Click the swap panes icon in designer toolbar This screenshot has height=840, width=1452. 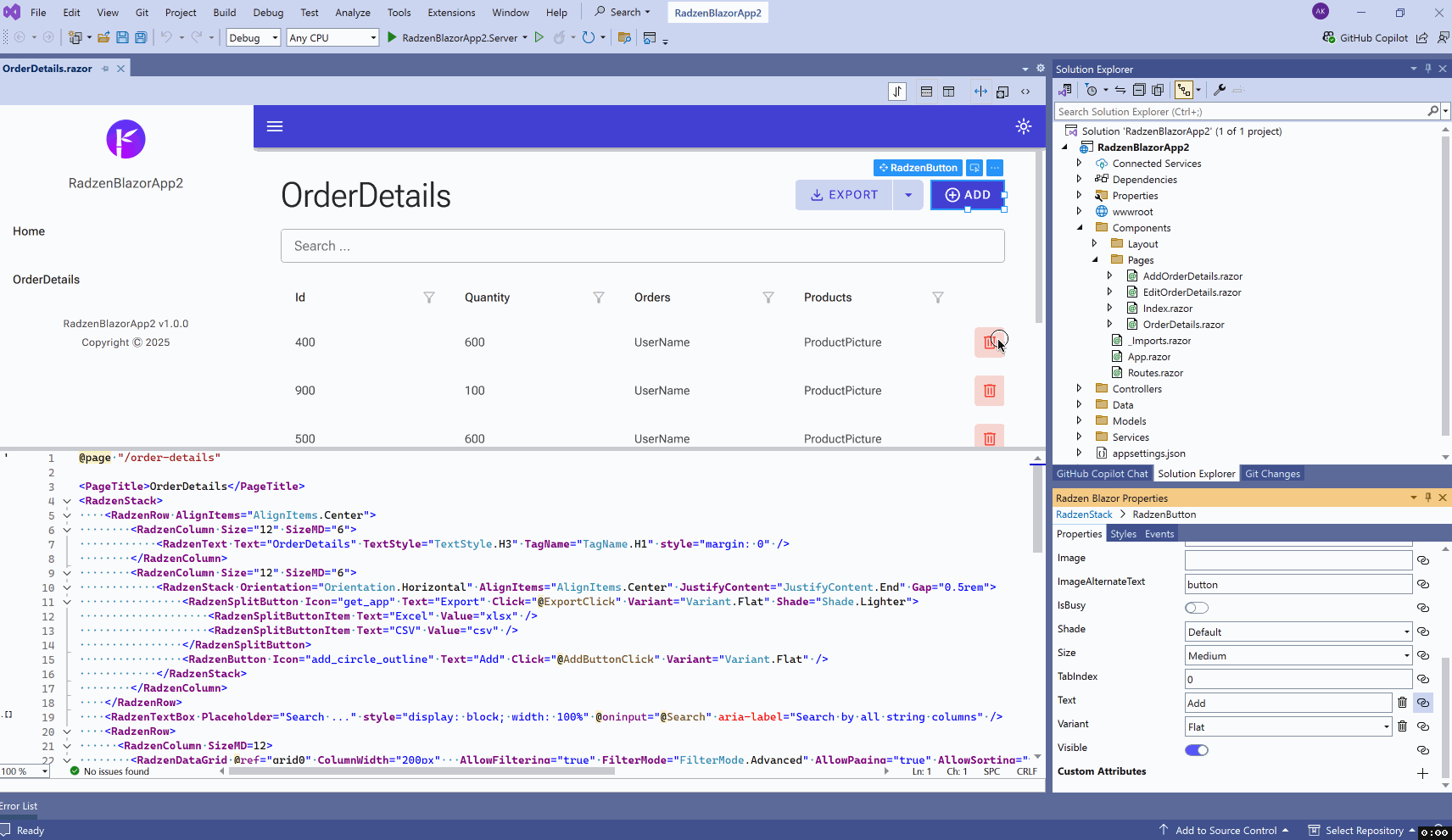pyautogui.click(x=897, y=92)
